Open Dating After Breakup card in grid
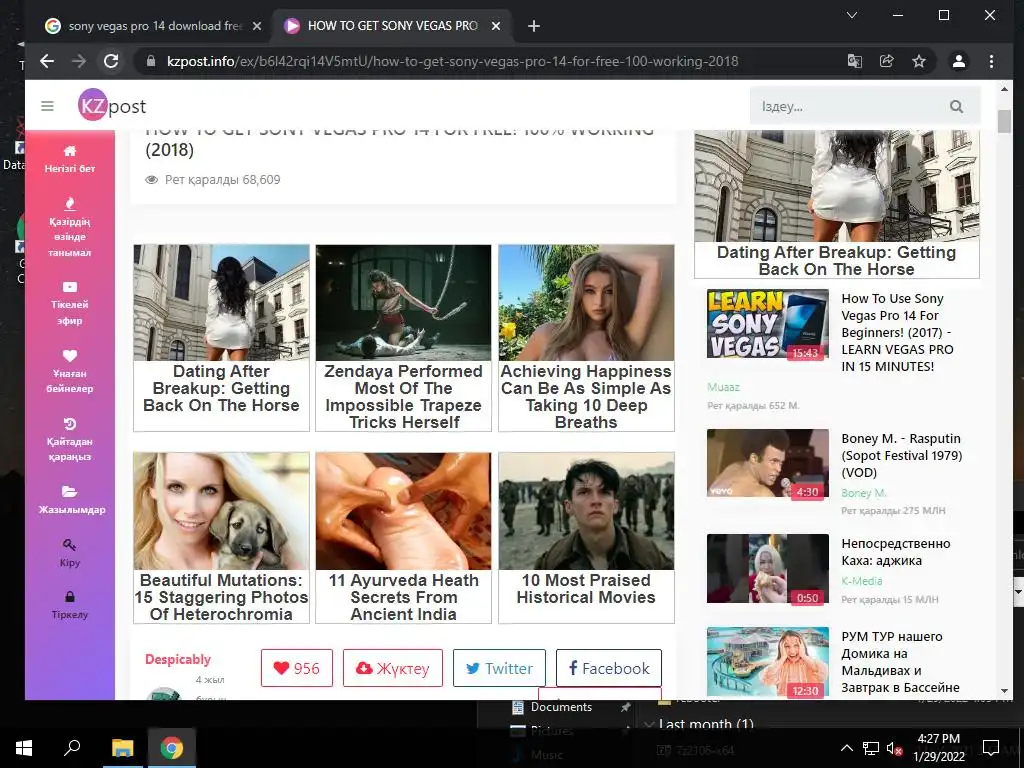This screenshot has width=1024, height=768. coord(221,338)
